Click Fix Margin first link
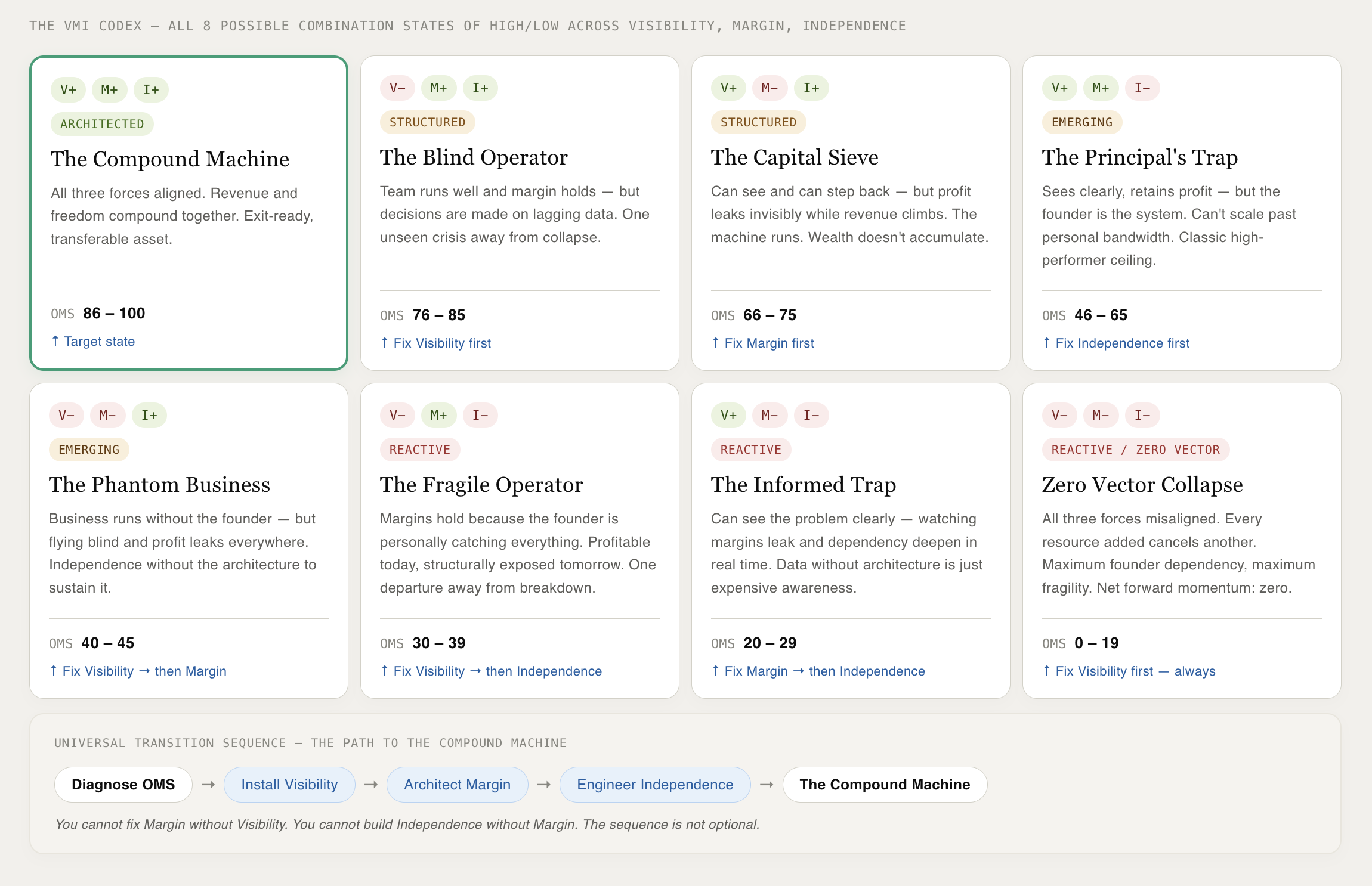Viewport: 1372px width, 886px height. pyautogui.click(x=768, y=343)
